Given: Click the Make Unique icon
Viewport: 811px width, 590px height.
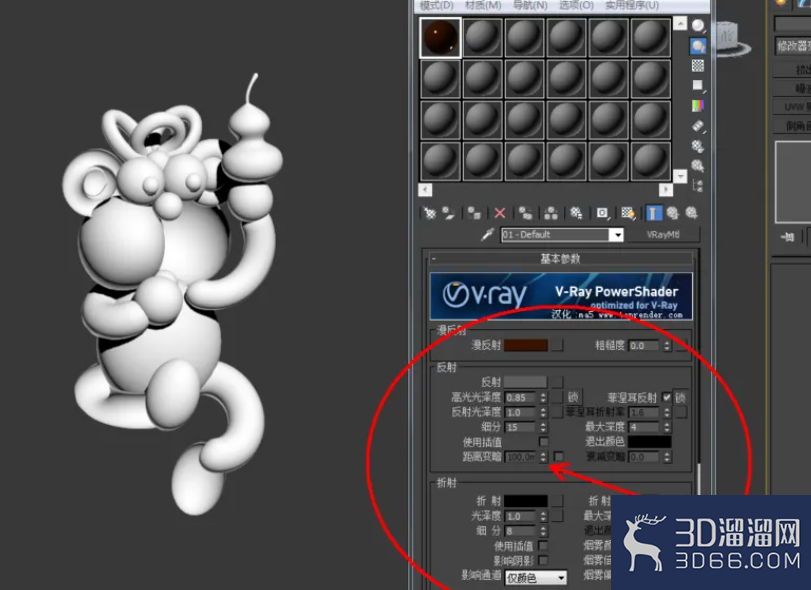Looking at the screenshot, I should 551,213.
